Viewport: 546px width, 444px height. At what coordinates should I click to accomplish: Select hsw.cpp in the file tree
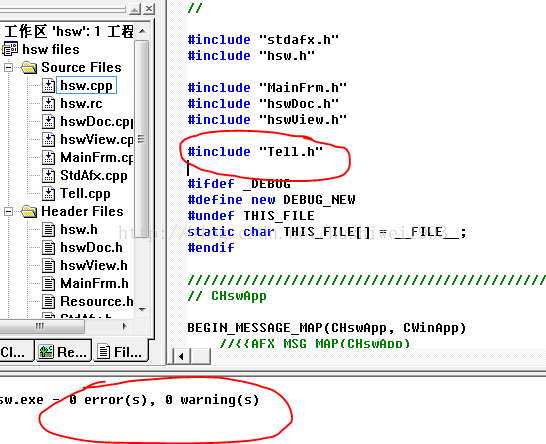tap(86, 85)
